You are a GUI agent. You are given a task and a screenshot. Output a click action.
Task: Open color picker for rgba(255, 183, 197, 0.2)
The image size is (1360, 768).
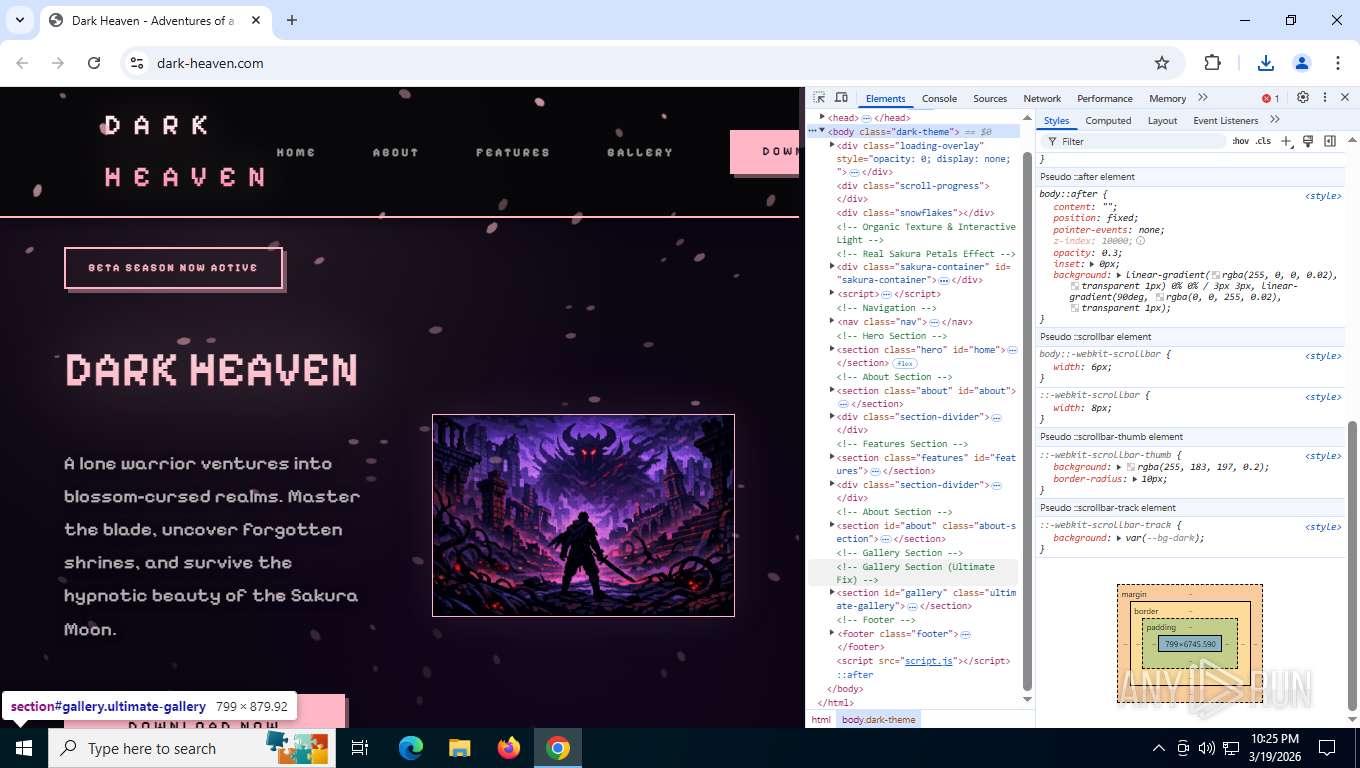tap(1131, 467)
